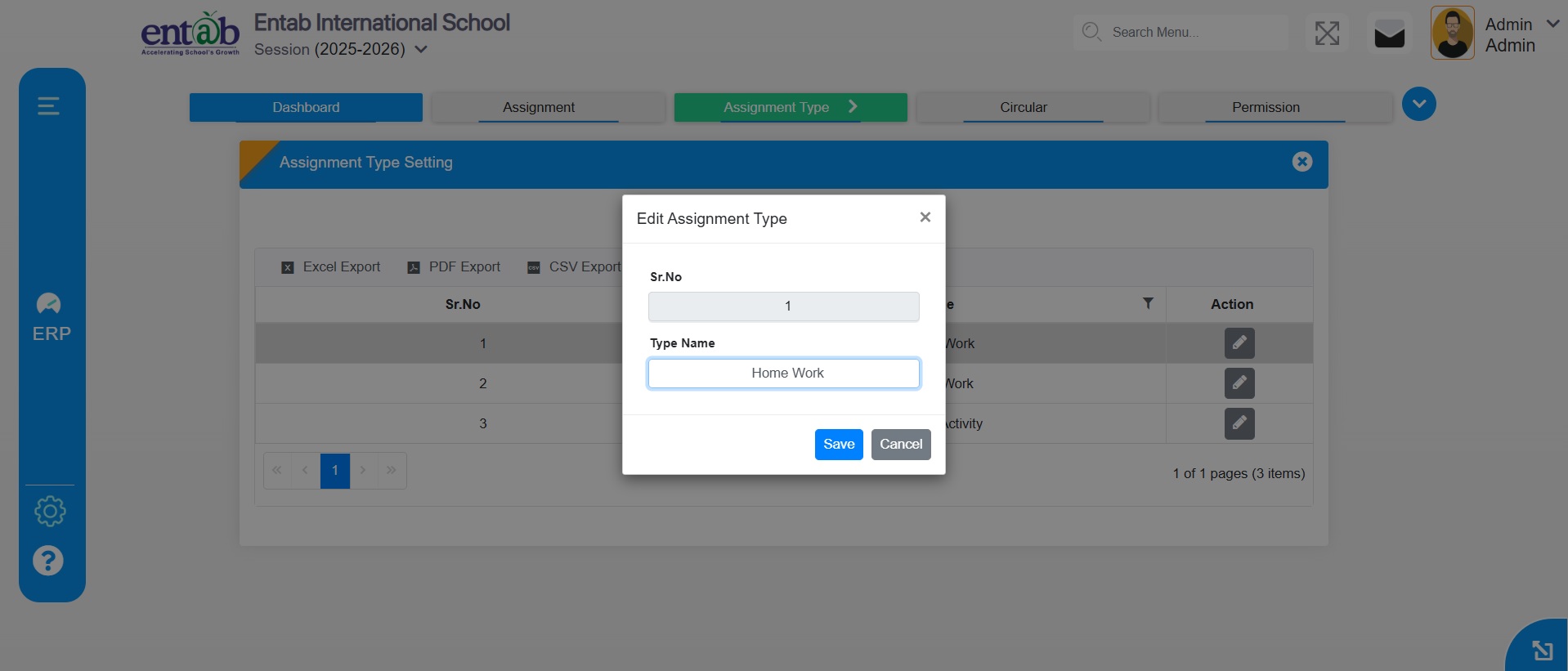Image resolution: width=1568 pixels, height=671 pixels.
Task: Click the column filter funnel icon
Action: point(1148,303)
